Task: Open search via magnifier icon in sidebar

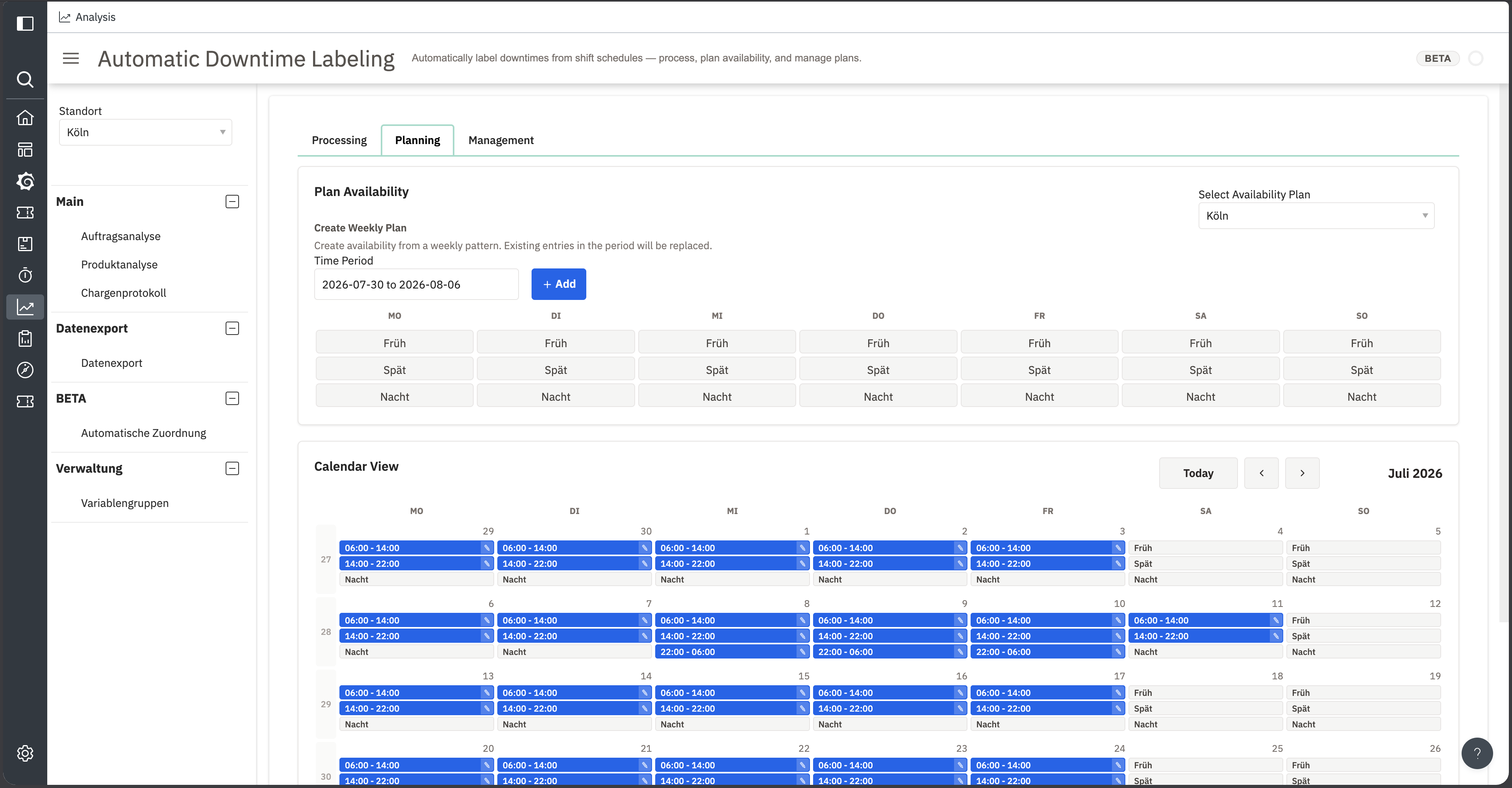Action: coord(25,79)
